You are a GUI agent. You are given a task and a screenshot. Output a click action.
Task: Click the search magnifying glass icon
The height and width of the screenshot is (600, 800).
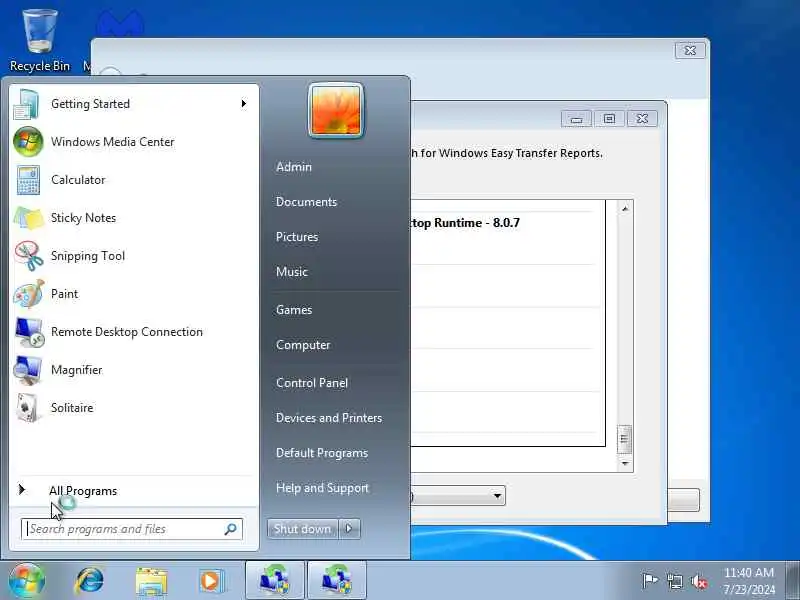click(231, 529)
